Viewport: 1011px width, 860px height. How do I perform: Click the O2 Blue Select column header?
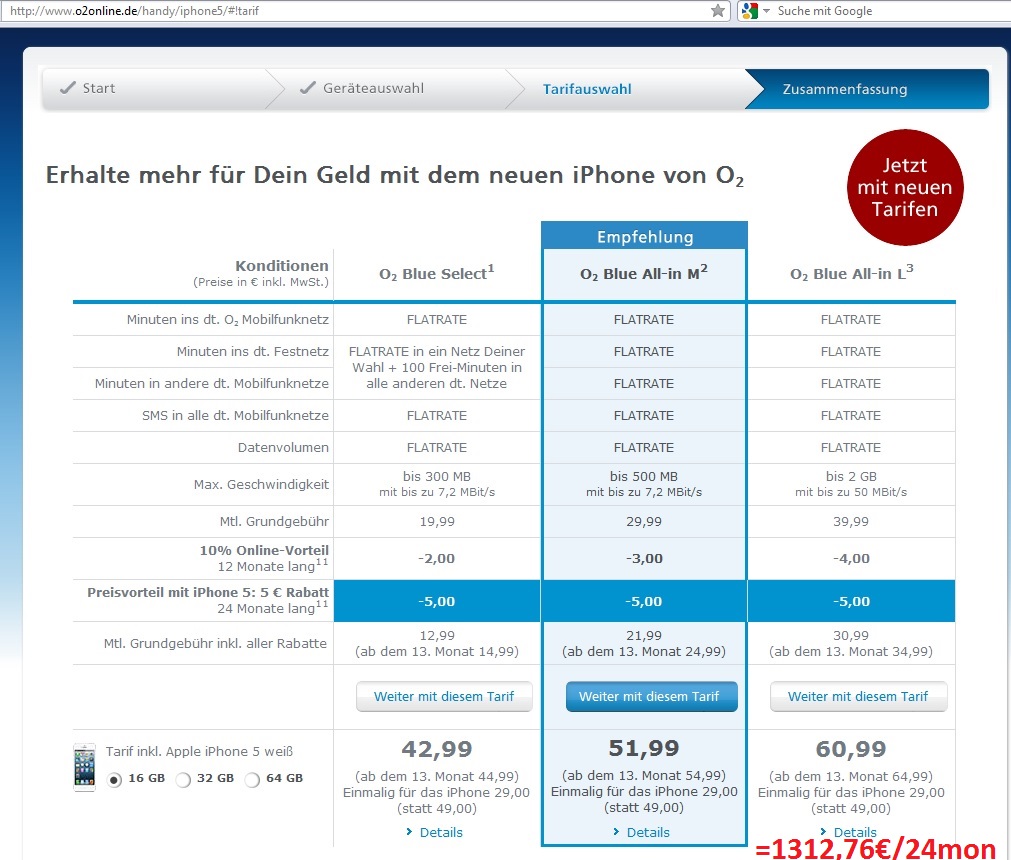tap(437, 273)
